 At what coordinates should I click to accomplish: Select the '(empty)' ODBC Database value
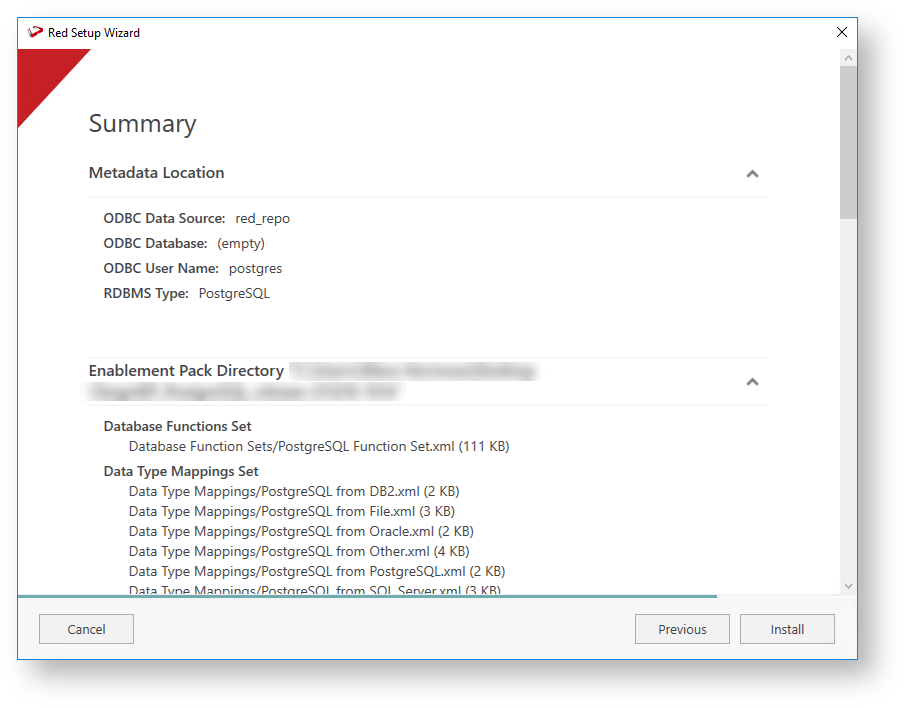click(241, 243)
